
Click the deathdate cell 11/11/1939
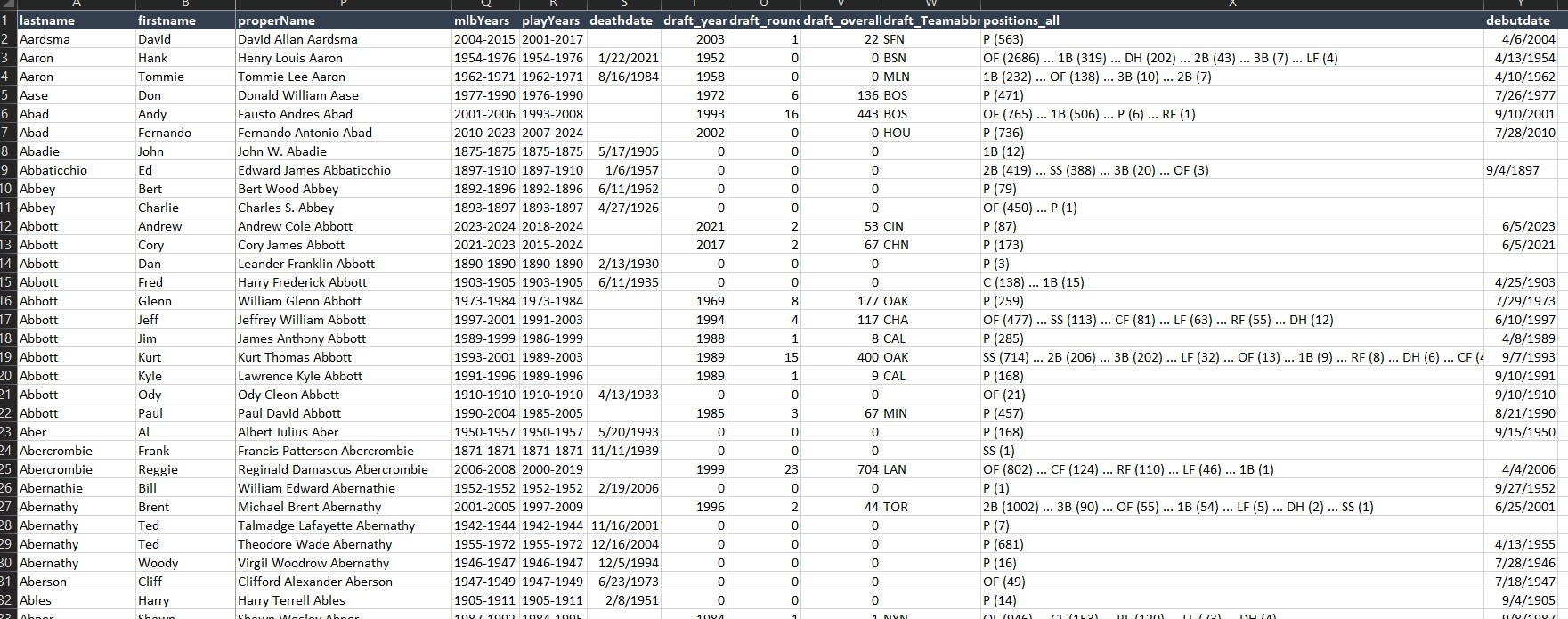(x=622, y=451)
